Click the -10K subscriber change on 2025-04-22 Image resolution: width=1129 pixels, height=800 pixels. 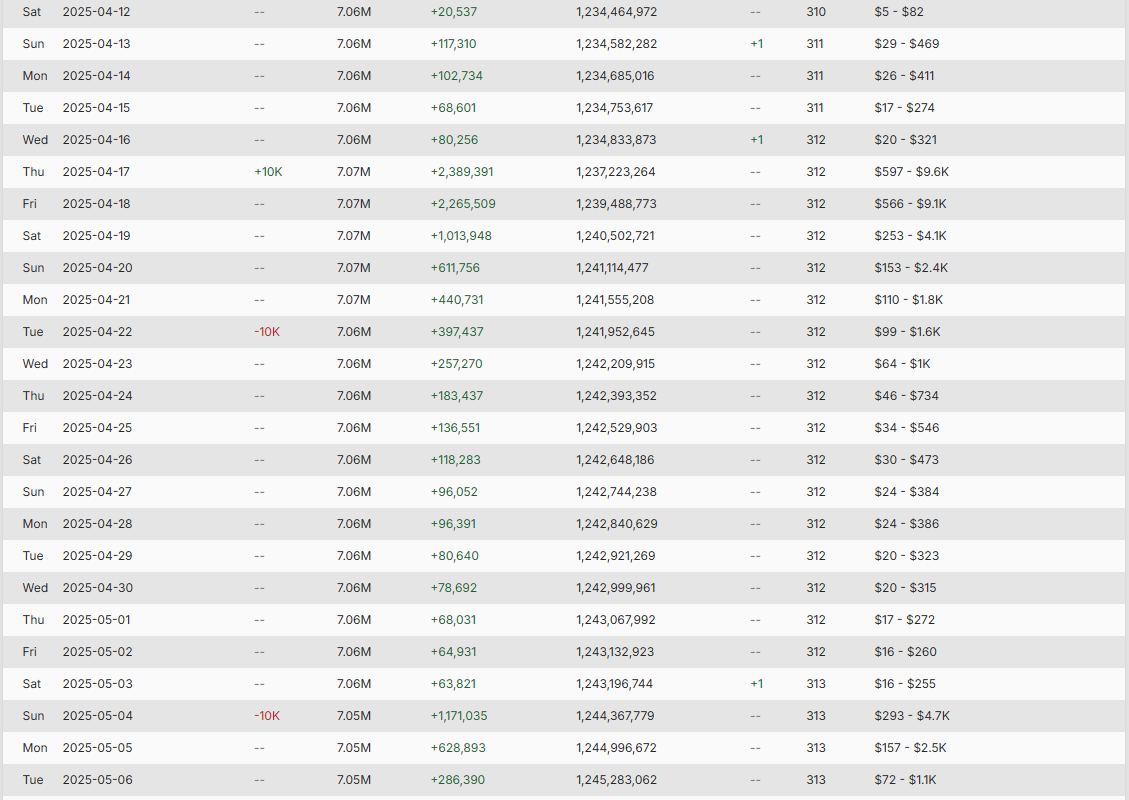pyautogui.click(x=267, y=332)
